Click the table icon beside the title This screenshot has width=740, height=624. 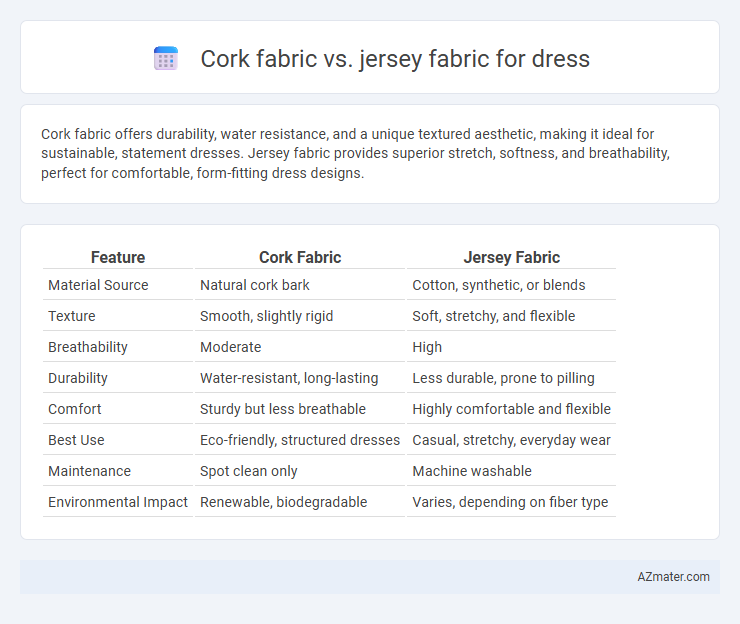(166, 59)
